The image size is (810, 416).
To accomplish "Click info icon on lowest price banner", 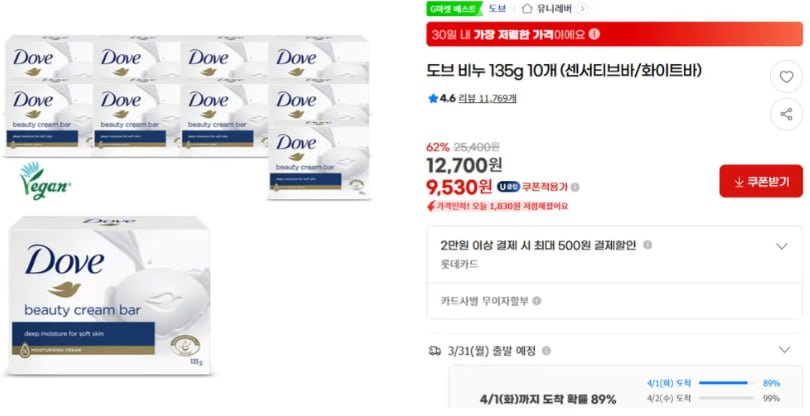I will pos(594,34).
